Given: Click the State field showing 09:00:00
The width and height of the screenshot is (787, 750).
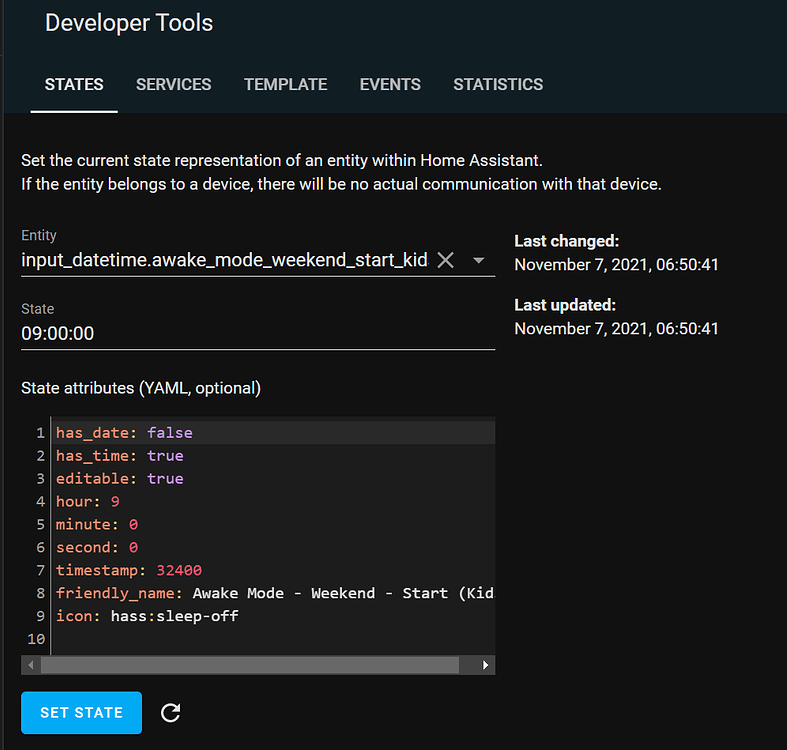Looking at the screenshot, I should point(257,333).
